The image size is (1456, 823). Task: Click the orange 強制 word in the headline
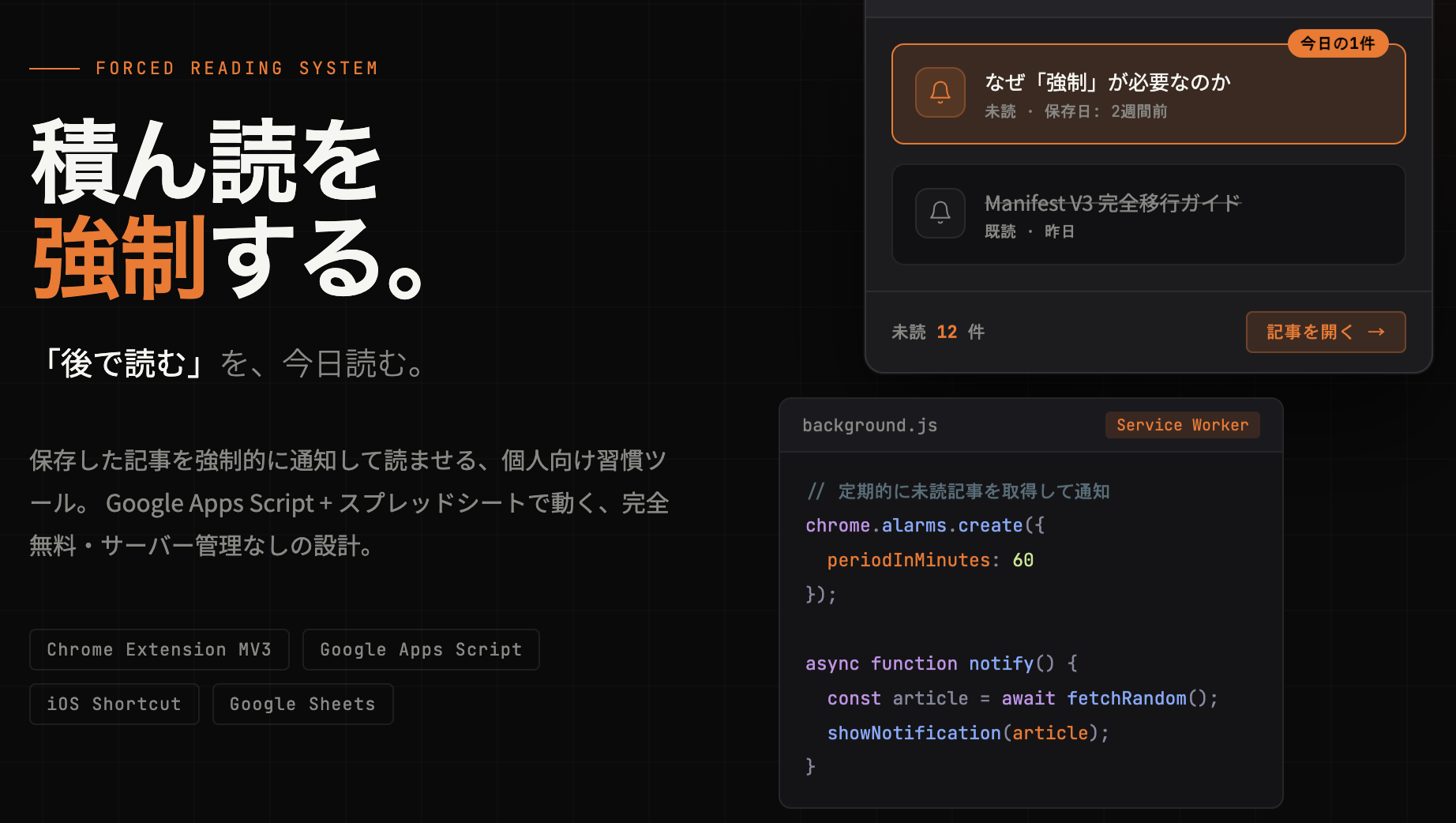pos(120,258)
